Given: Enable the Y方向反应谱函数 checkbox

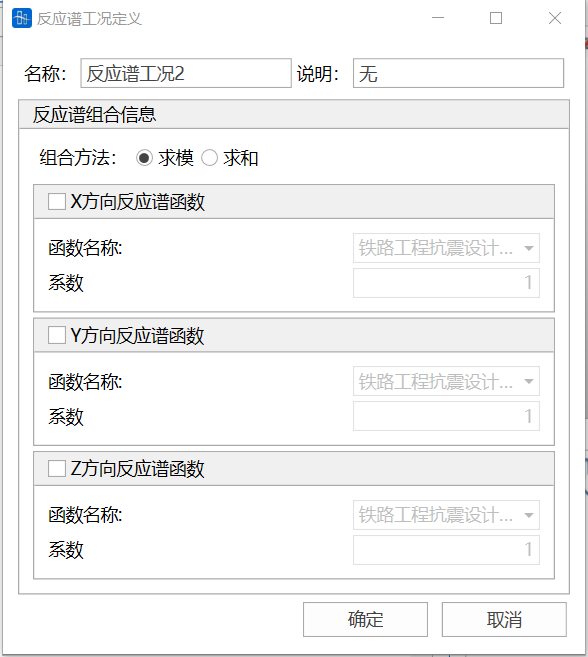Looking at the screenshot, I should [57, 335].
